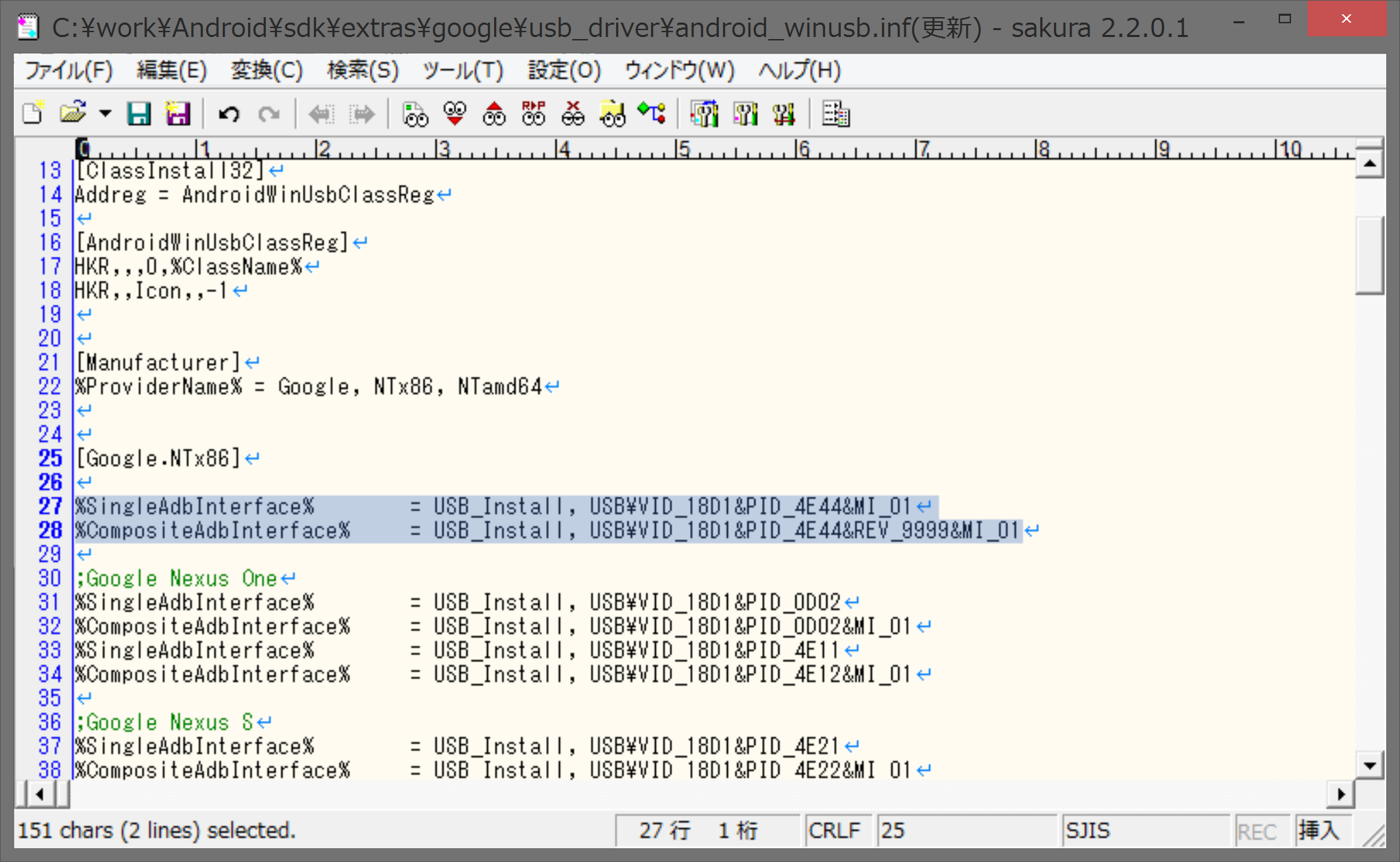1400x862 pixels.
Task: Click the [ClassInstall32] section header
Action: 169,171
